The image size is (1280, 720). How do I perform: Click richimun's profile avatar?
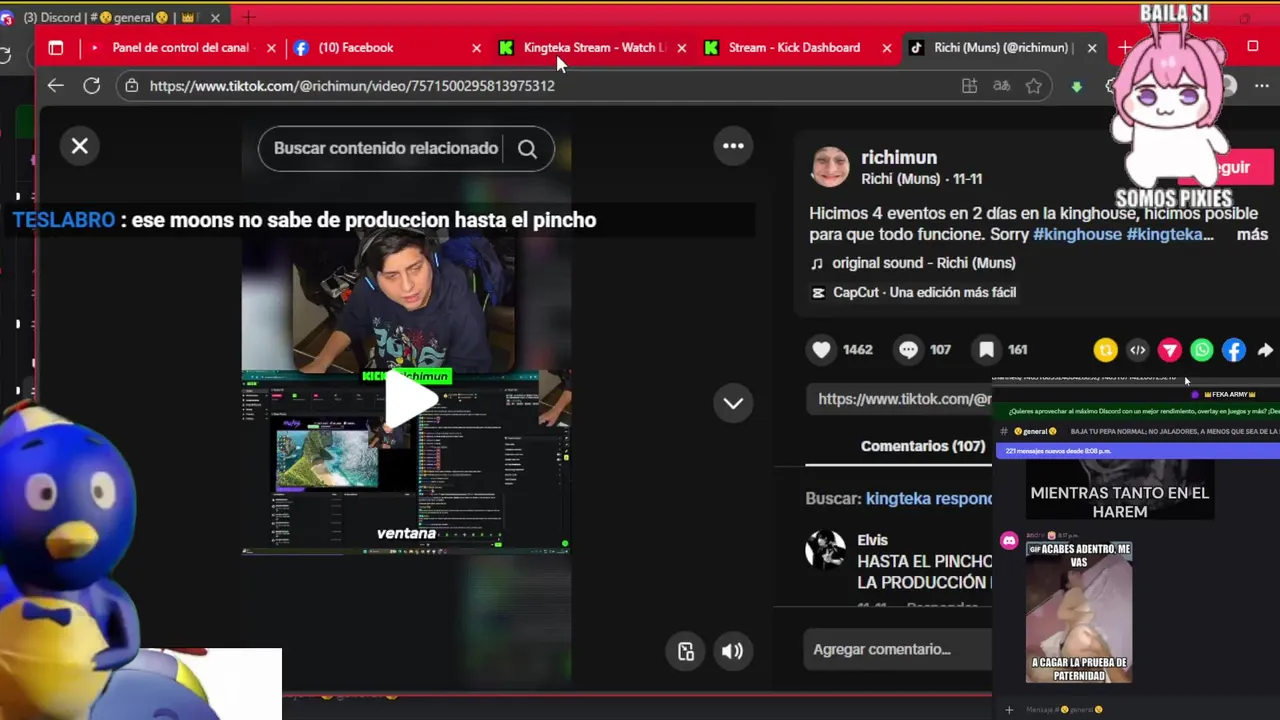pyautogui.click(x=830, y=167)
